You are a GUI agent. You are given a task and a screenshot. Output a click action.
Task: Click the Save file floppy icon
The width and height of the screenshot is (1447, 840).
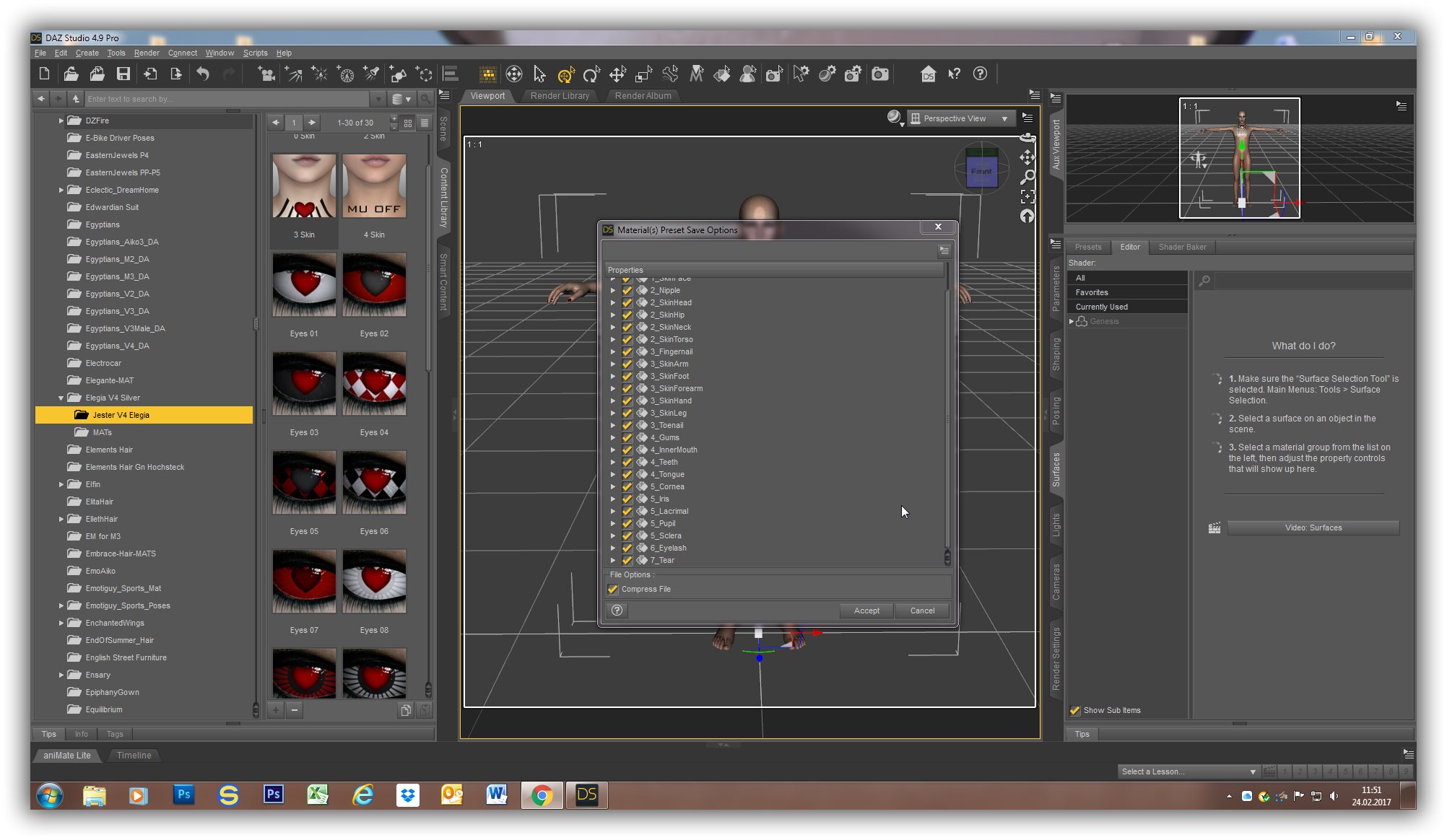[x=123, y=74]
